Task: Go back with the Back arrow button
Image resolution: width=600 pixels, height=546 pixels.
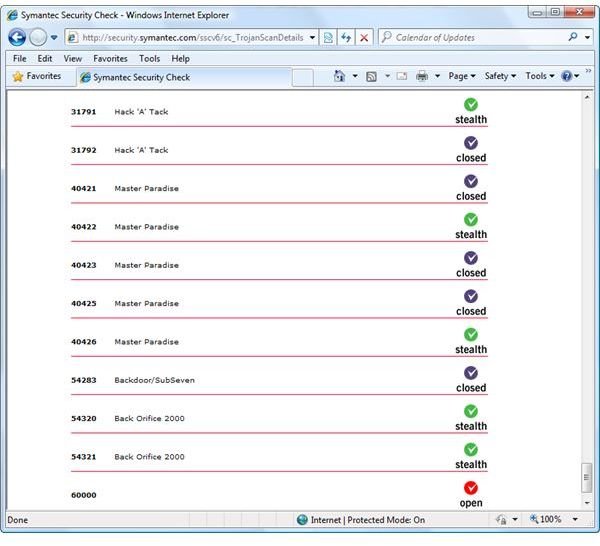Action: pos(17,37)
